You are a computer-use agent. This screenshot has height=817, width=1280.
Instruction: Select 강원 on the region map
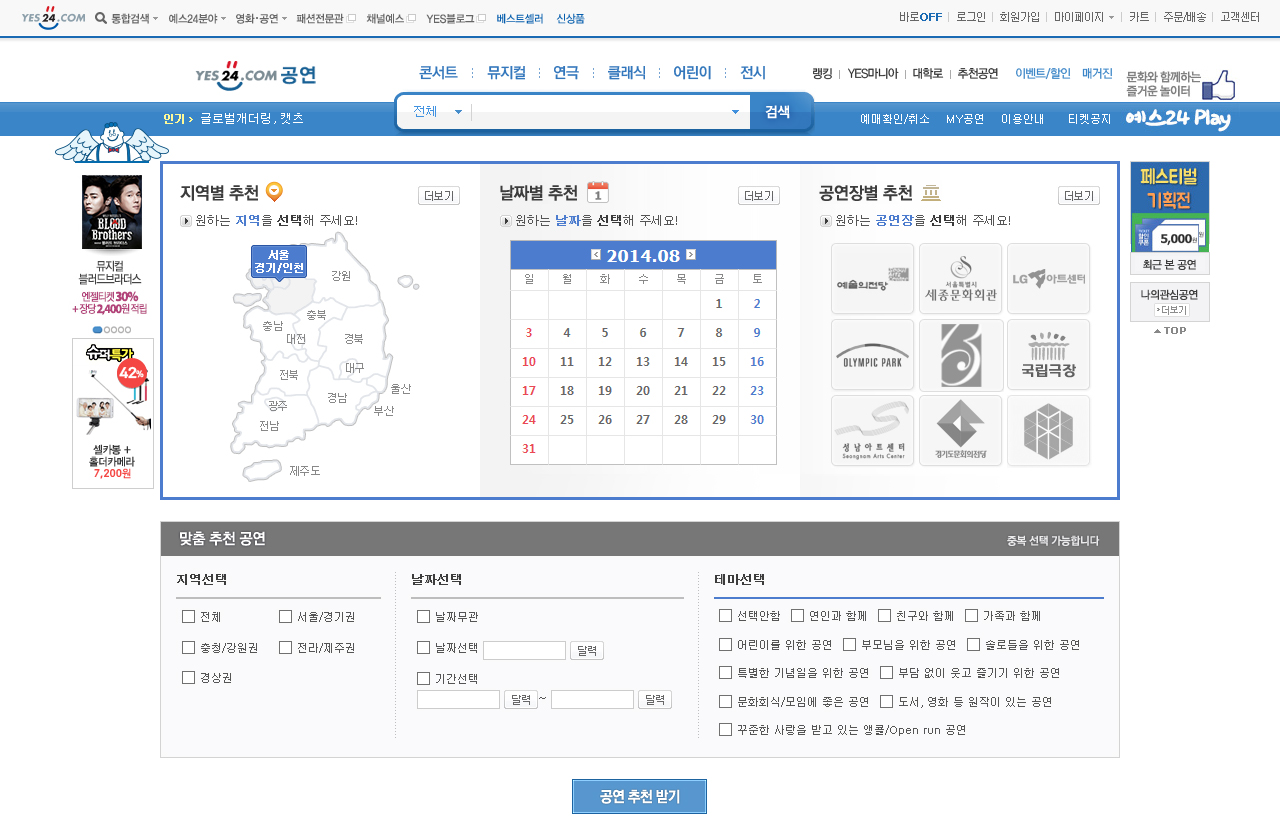click(341, 275)
